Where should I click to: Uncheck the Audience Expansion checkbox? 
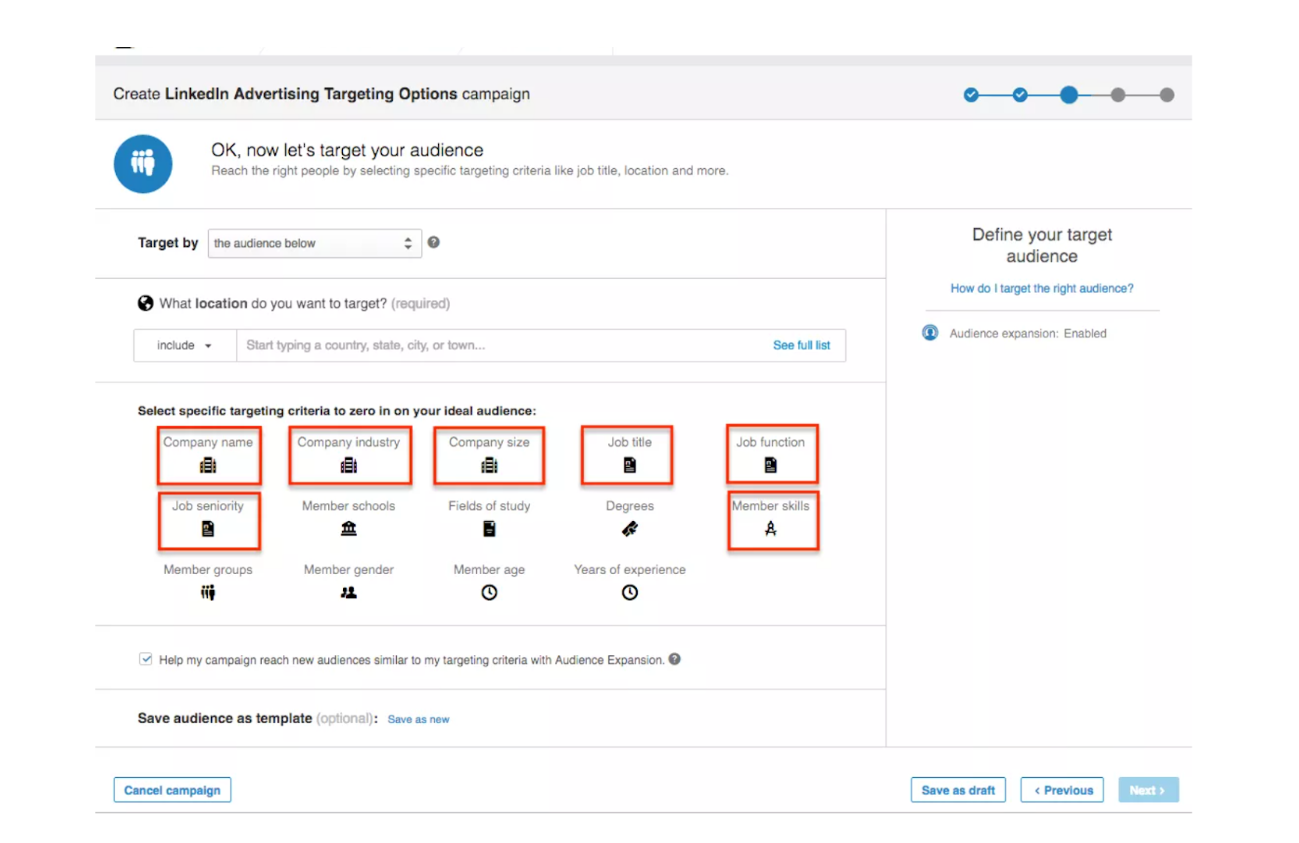click(x=146, y=660)
